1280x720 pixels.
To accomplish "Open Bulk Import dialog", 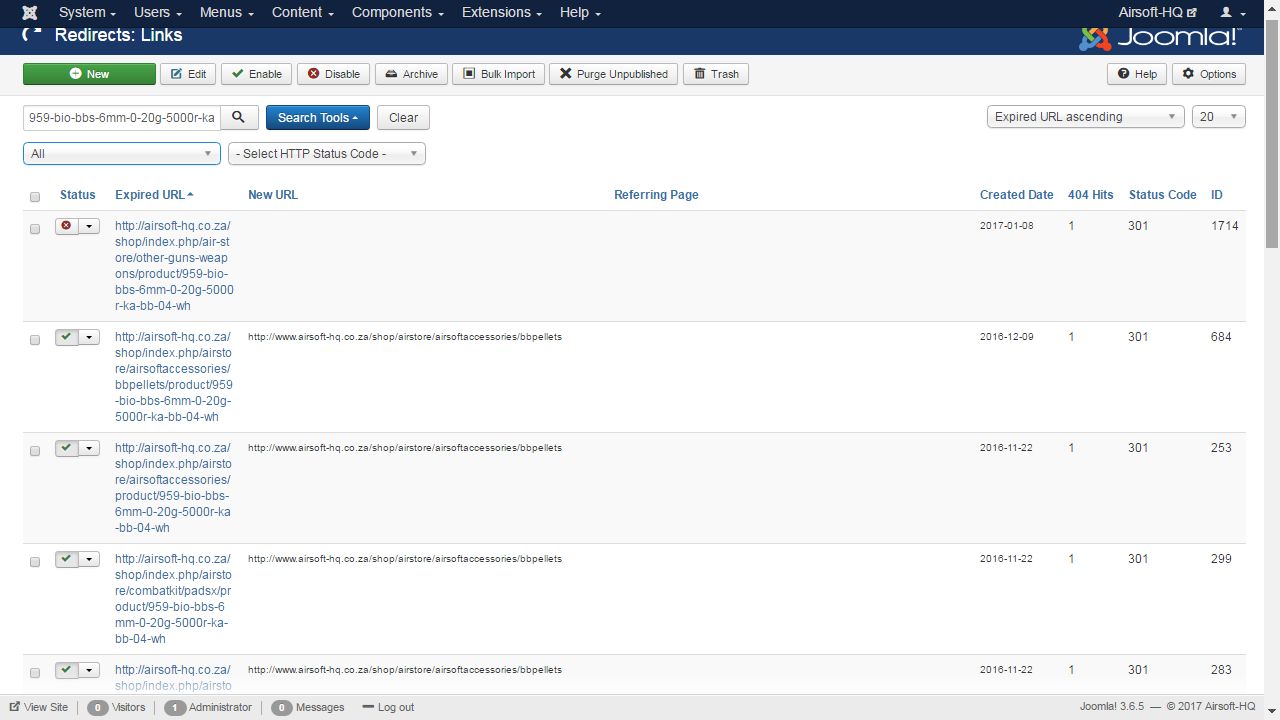I will pyautogui.click(x=499, y=74).
